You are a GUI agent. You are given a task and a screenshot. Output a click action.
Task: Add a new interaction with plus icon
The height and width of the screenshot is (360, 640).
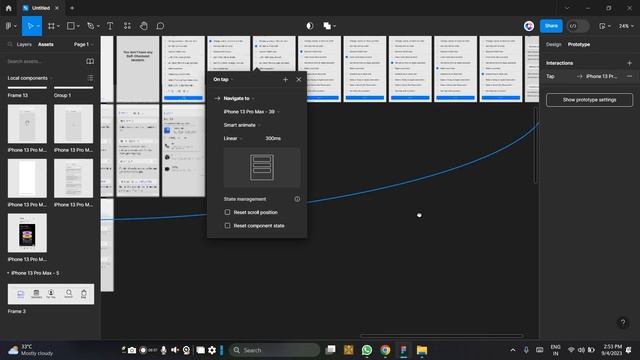pyautogui.click(x=629, y=63)
